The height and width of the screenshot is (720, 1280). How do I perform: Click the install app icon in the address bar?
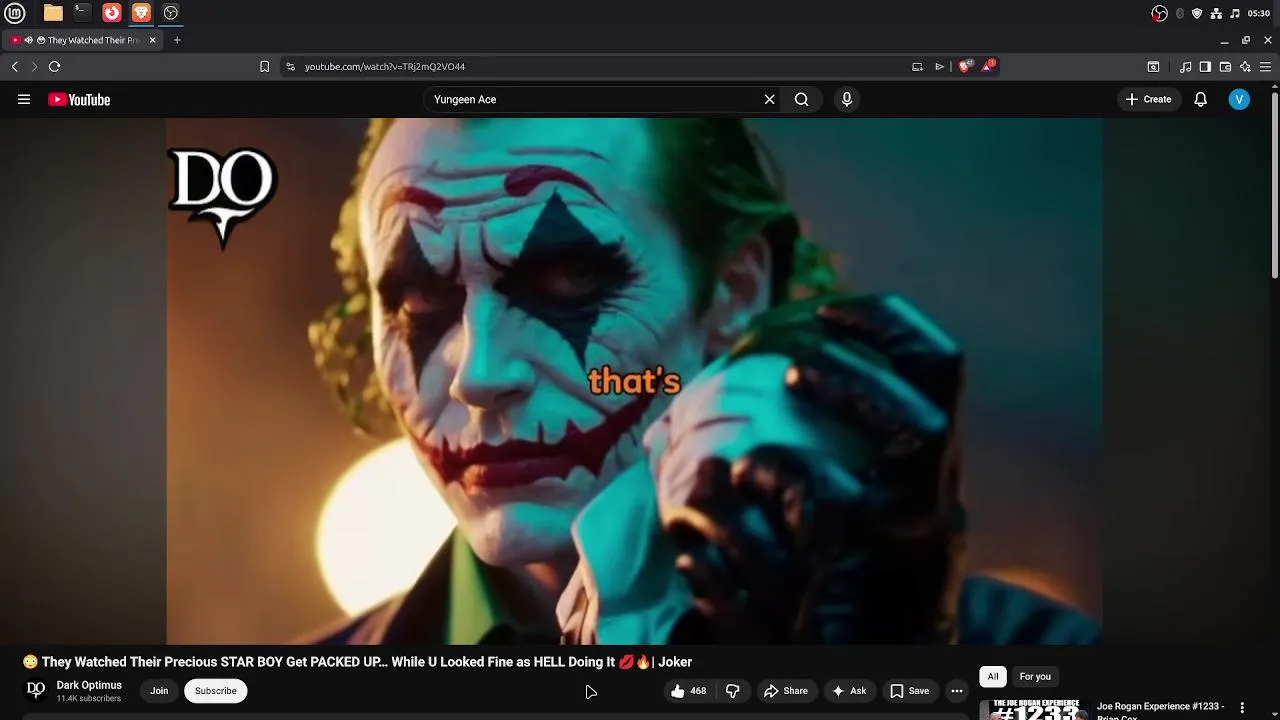tap(917, 67)
